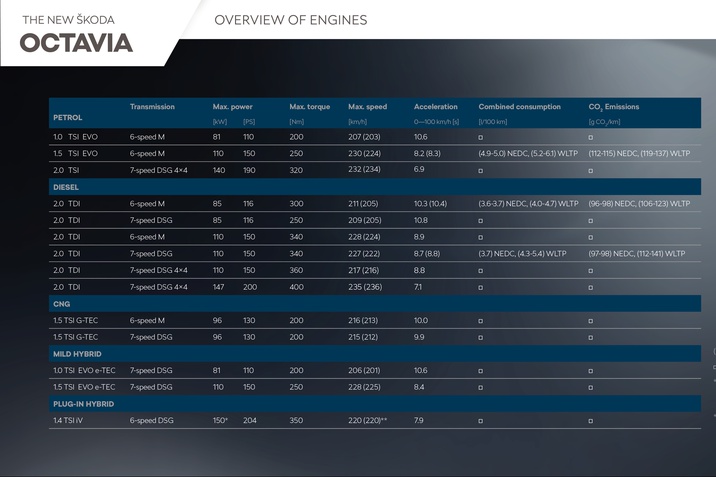Click the '10.3 (10.4)' acceleration value

tap(430, 204)
